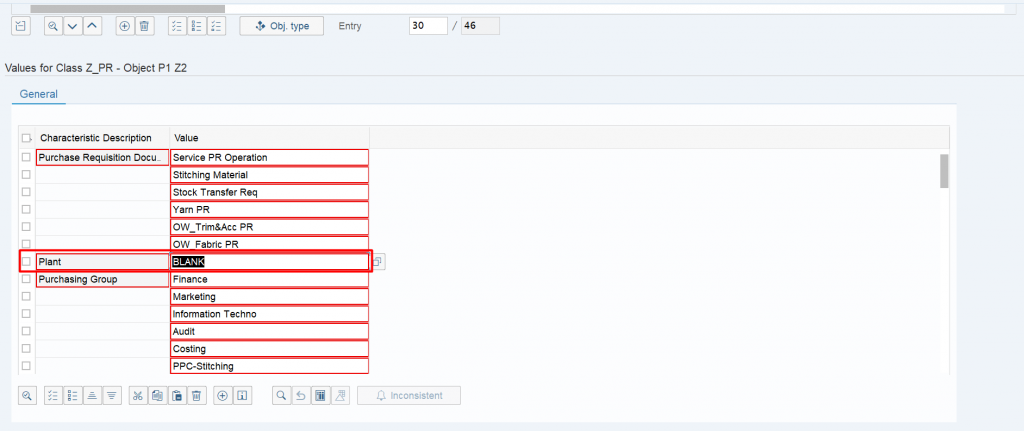This screenshot has height=431, width=1024.
Task: Click the centered lines icon left of filter
Action: [92, 395]
